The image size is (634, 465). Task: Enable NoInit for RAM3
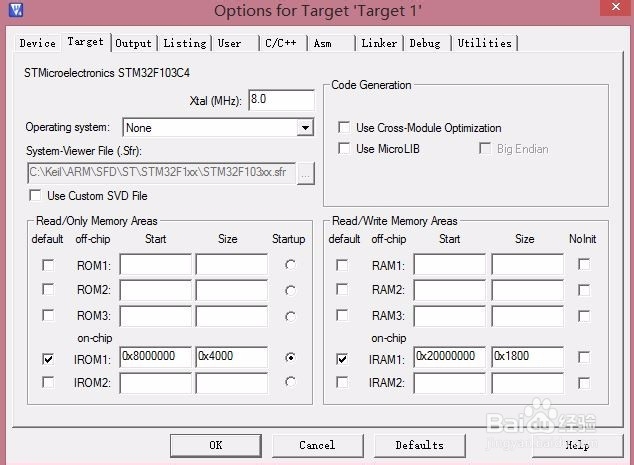(584, 316)
